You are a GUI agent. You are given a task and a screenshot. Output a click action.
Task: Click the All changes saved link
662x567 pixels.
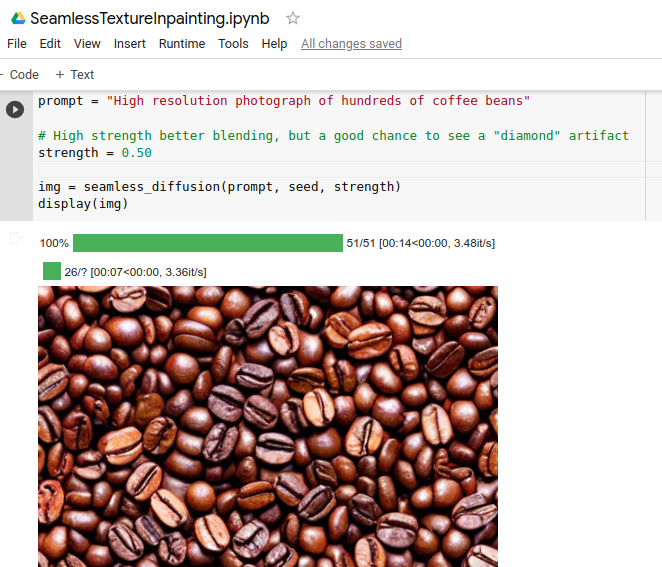[351, 44]
